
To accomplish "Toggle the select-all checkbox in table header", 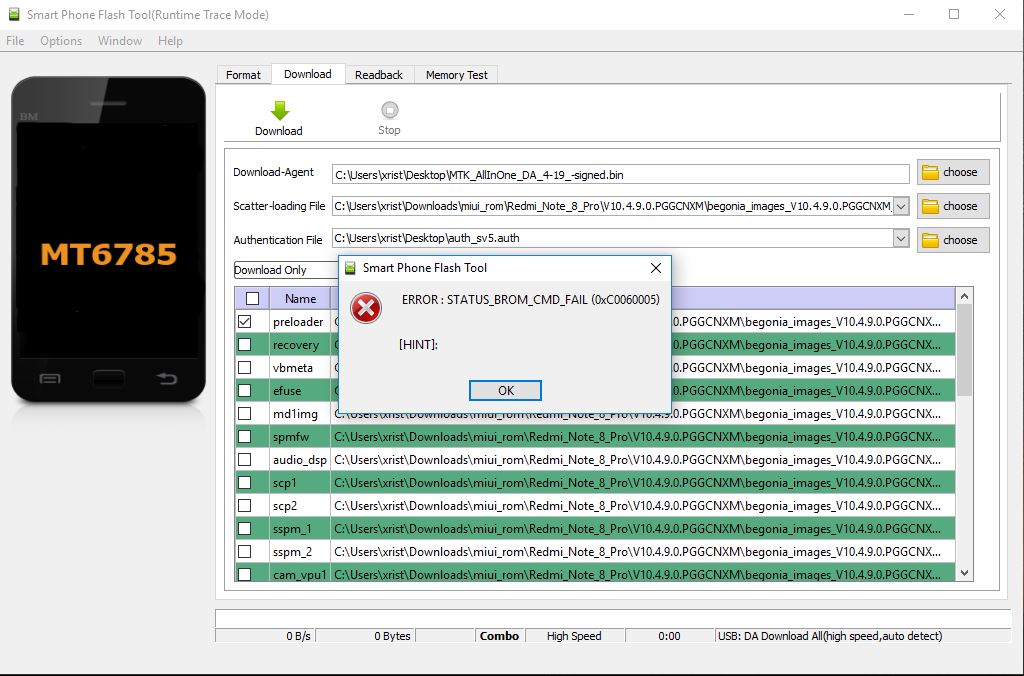I will [252, 298].
